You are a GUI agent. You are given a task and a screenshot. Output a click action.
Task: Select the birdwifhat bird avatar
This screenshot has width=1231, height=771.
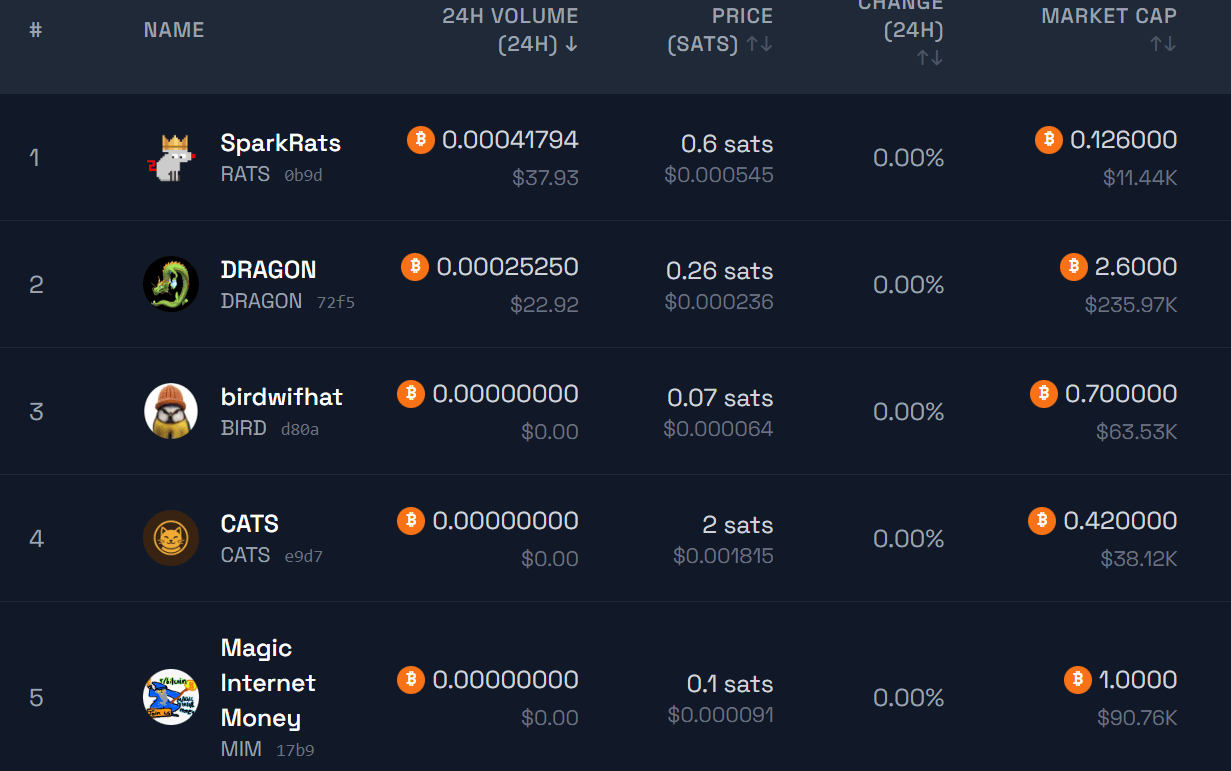pos(171,411)
